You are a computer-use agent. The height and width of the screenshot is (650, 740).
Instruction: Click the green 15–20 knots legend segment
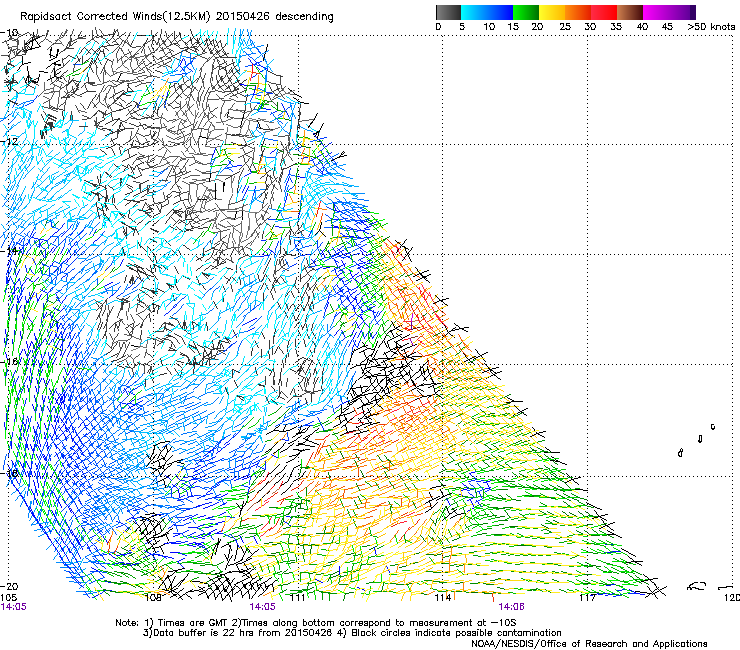coord(526,12)
